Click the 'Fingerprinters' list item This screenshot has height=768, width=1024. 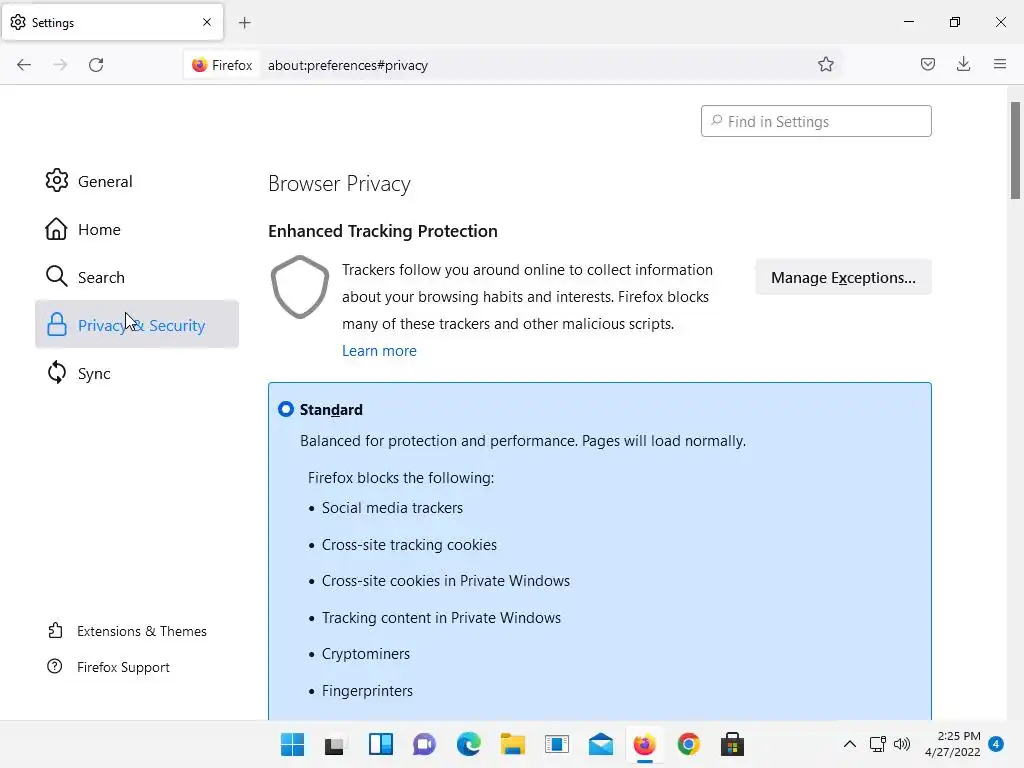(x=367, y=691)
